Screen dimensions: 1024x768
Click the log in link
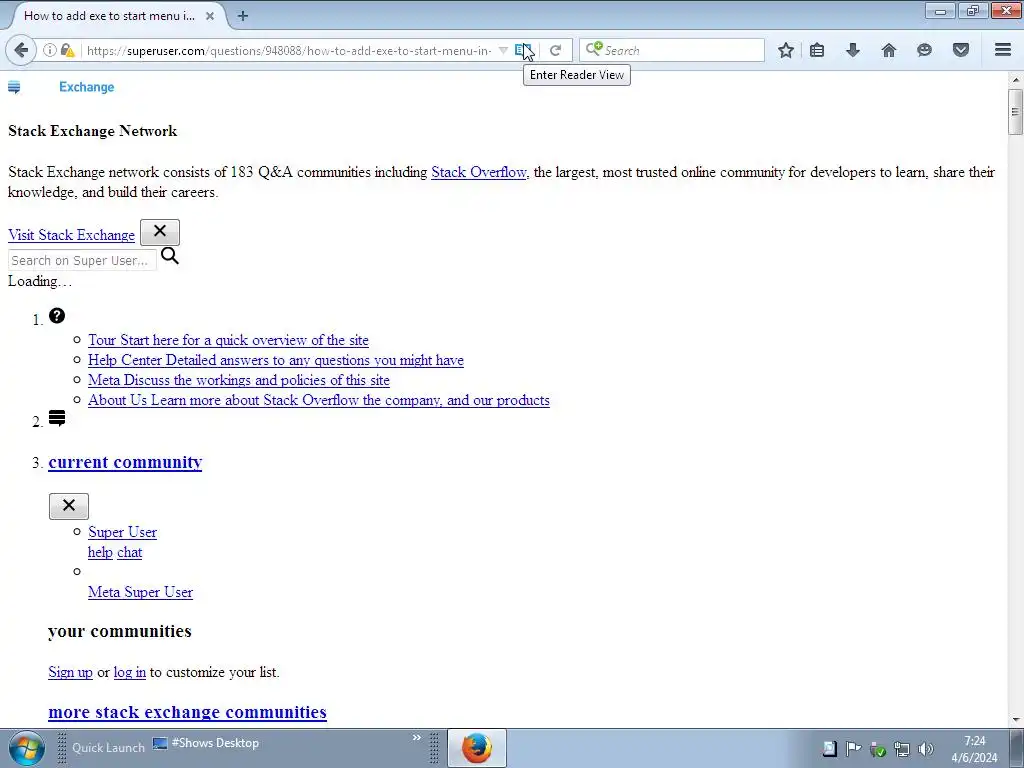click(x=129, y=672)
